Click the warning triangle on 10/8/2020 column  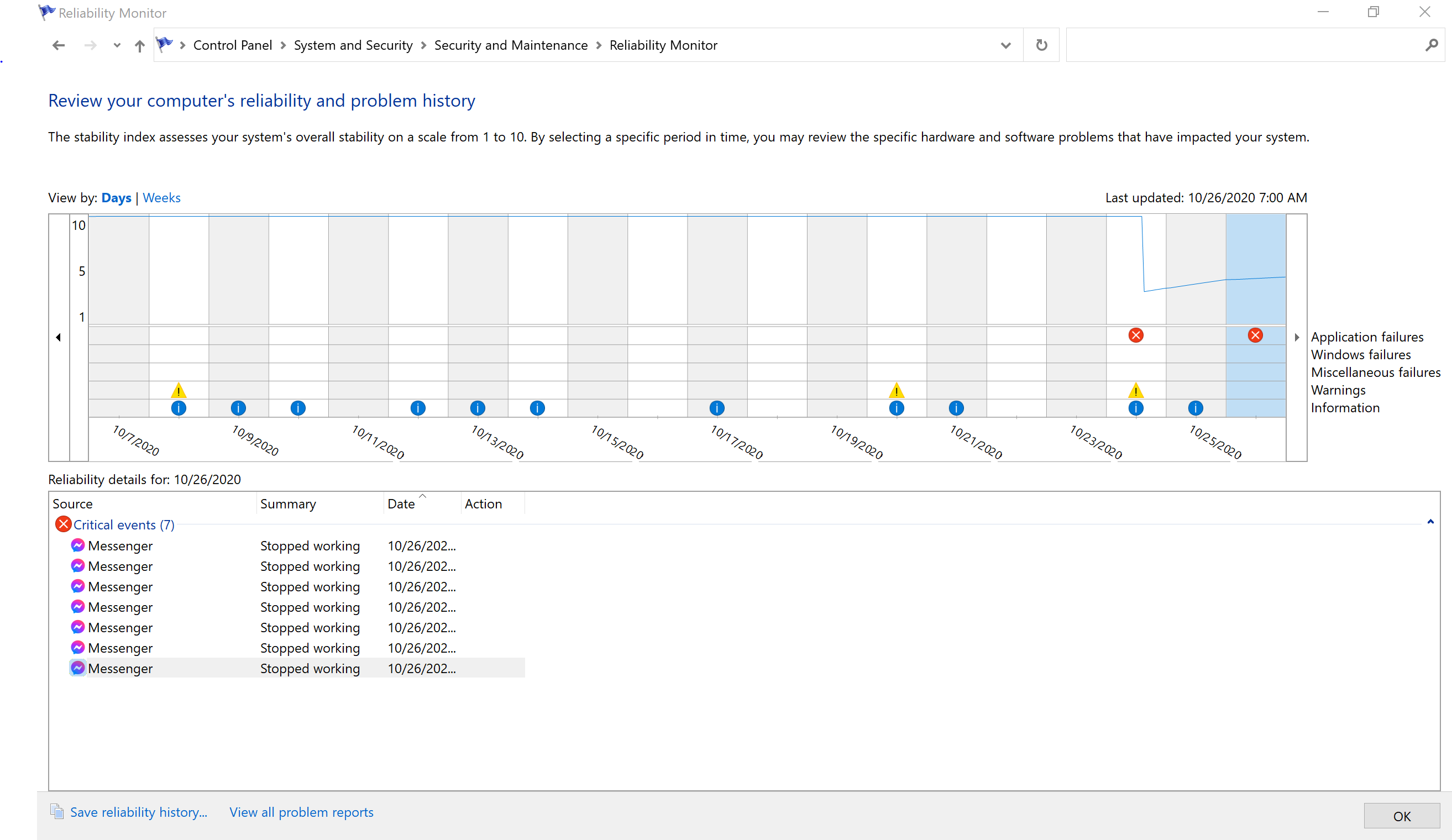(x=179, y=391)
